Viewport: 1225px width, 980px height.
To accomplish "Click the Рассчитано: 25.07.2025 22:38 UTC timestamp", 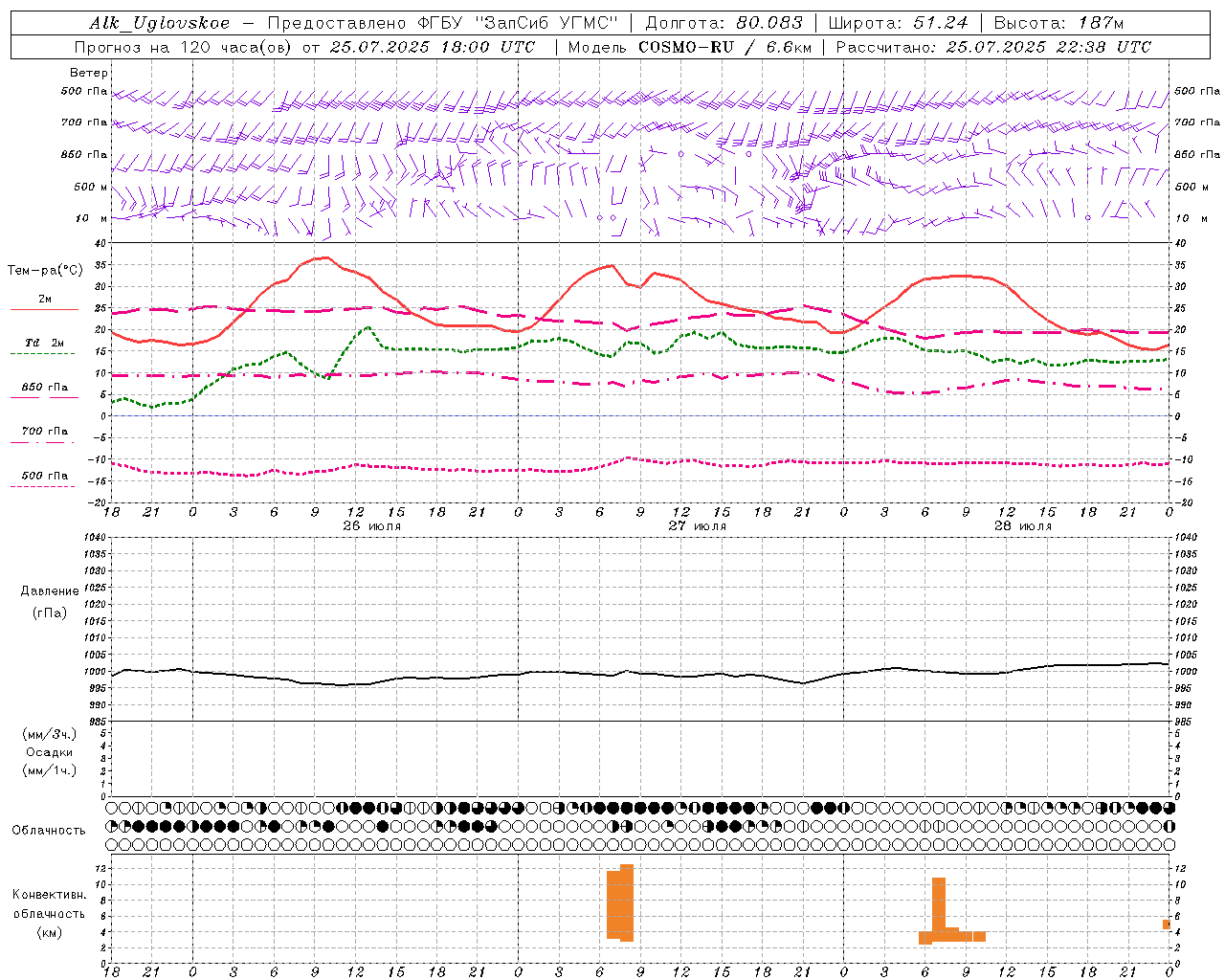I will tap(993, 47).
